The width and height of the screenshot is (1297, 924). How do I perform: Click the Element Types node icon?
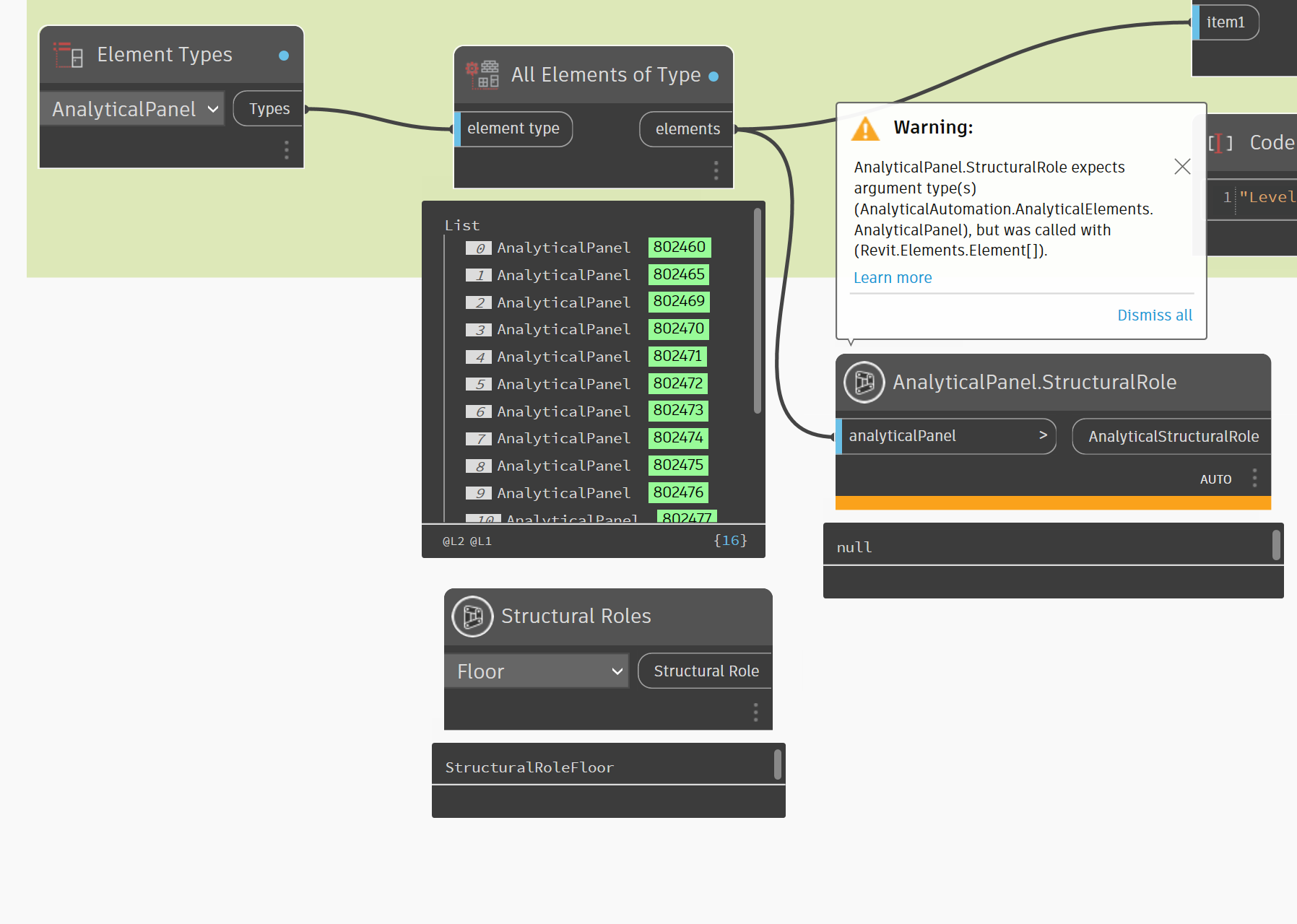(67, 54)
